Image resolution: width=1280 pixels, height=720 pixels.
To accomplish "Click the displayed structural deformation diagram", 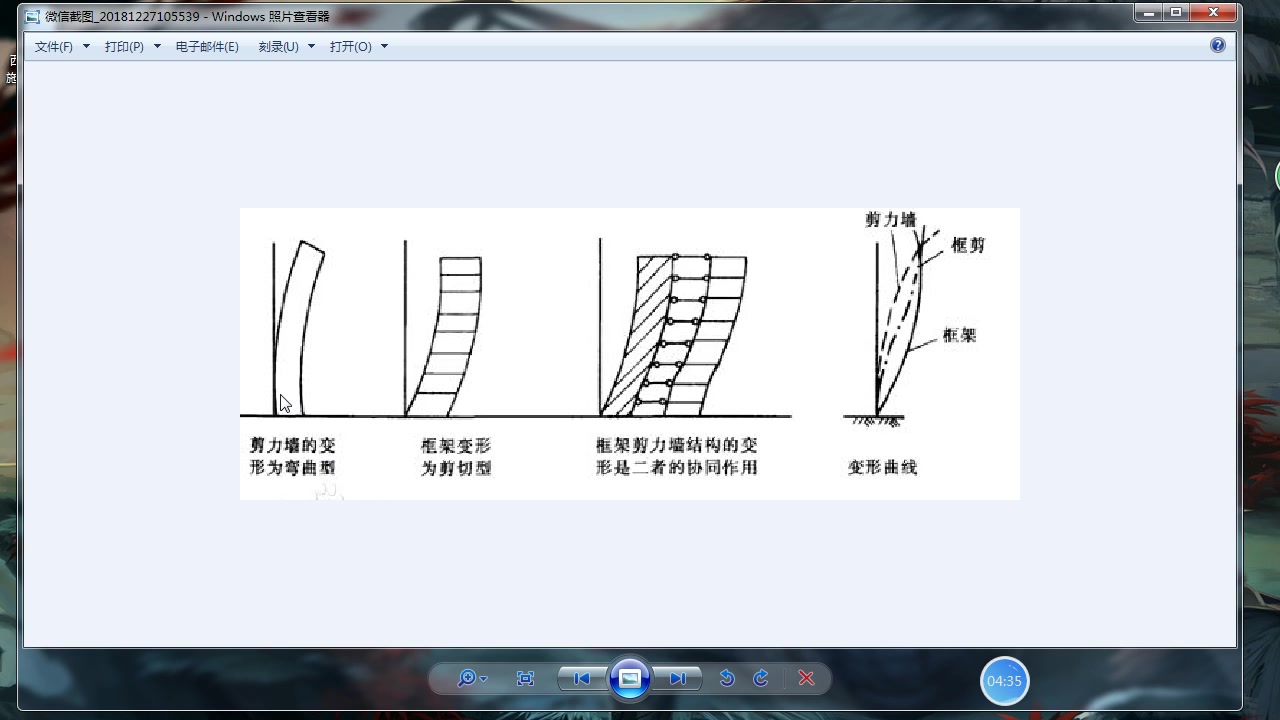I will 630,354.
